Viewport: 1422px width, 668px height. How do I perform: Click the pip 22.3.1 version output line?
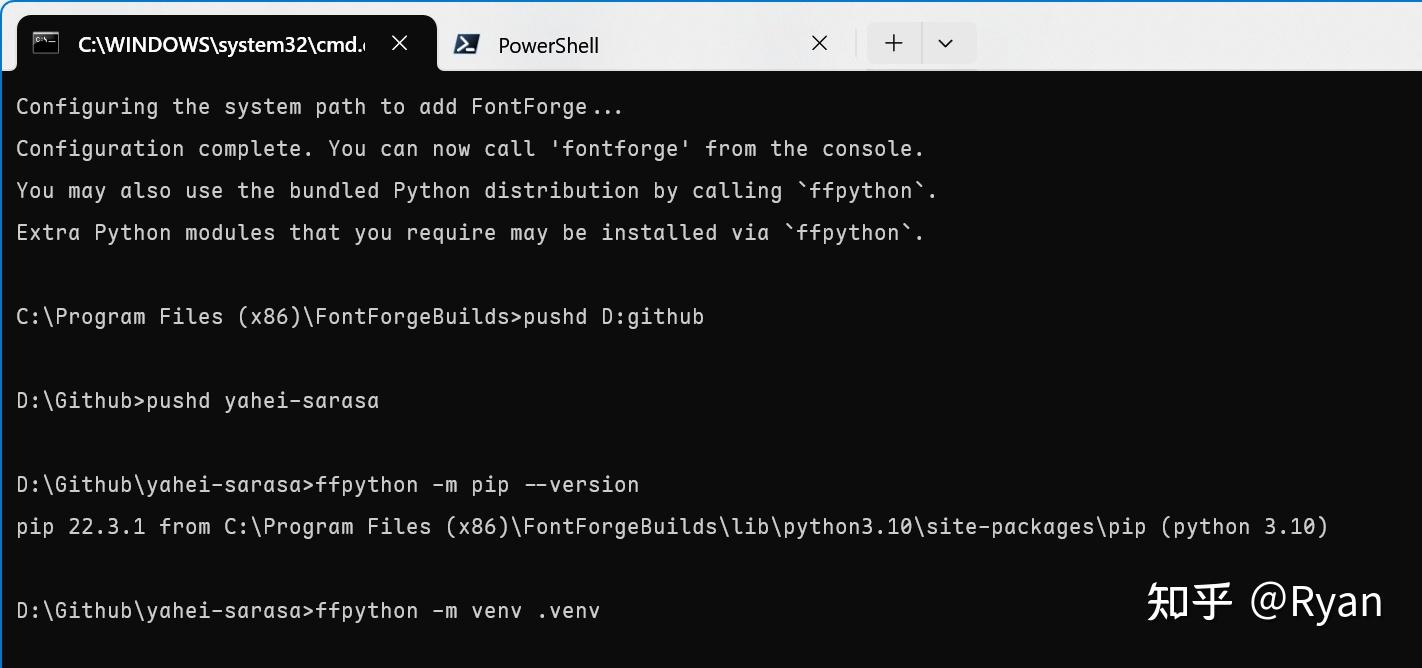670,526
